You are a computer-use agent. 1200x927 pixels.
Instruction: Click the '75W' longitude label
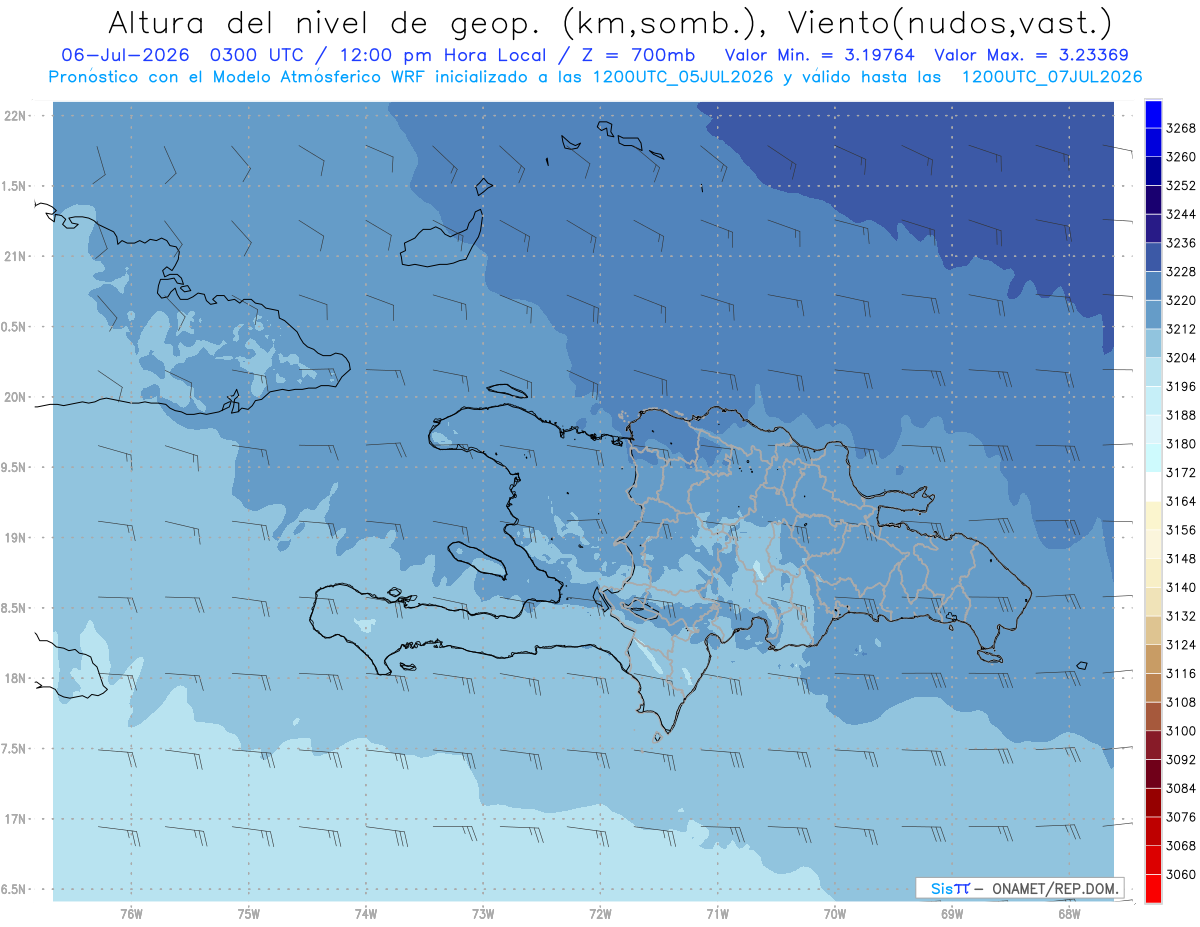[x=249, y=913]
